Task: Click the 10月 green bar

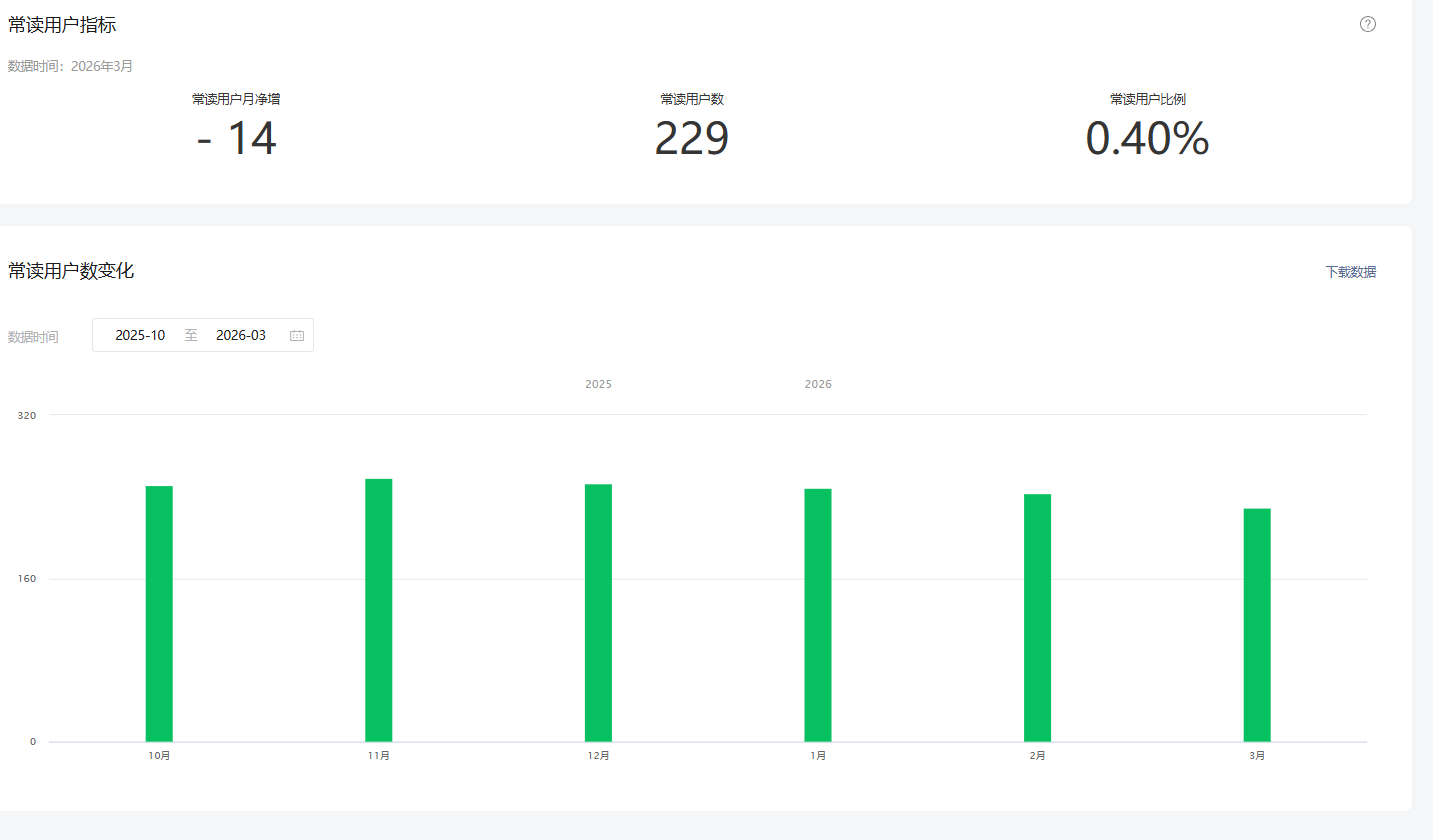Action: tap(159, 614)
